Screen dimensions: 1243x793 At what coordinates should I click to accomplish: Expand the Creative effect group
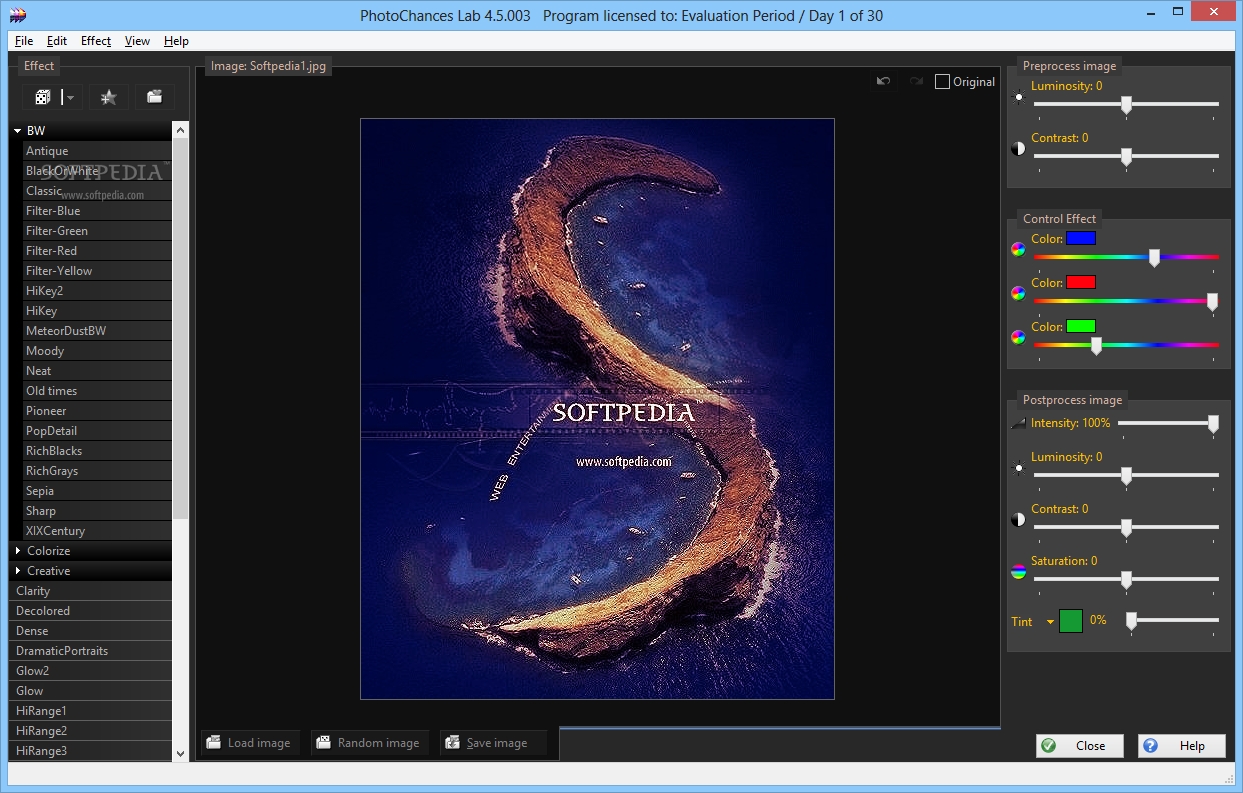18,571
